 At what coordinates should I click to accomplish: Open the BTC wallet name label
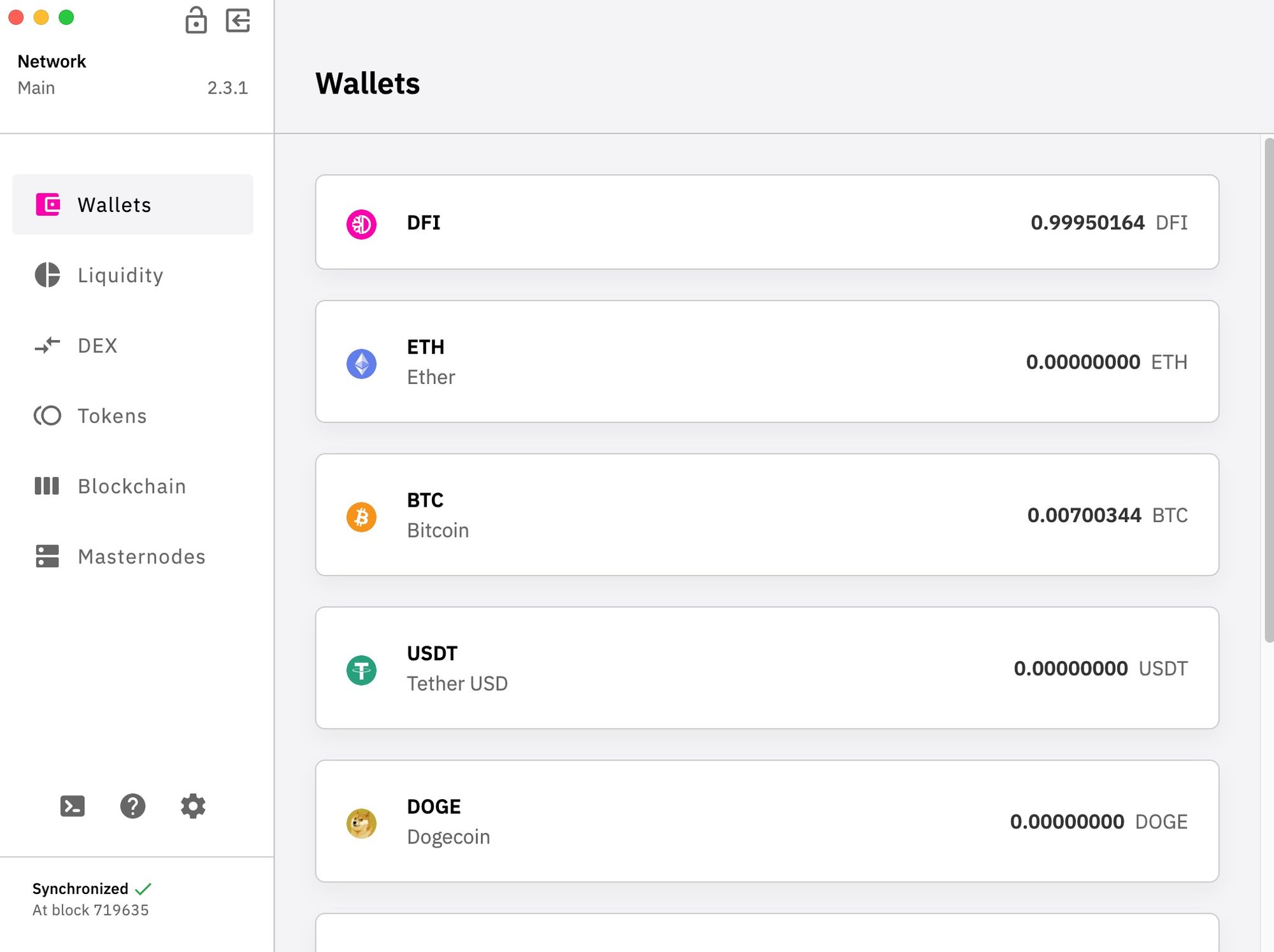coord(425,501)
